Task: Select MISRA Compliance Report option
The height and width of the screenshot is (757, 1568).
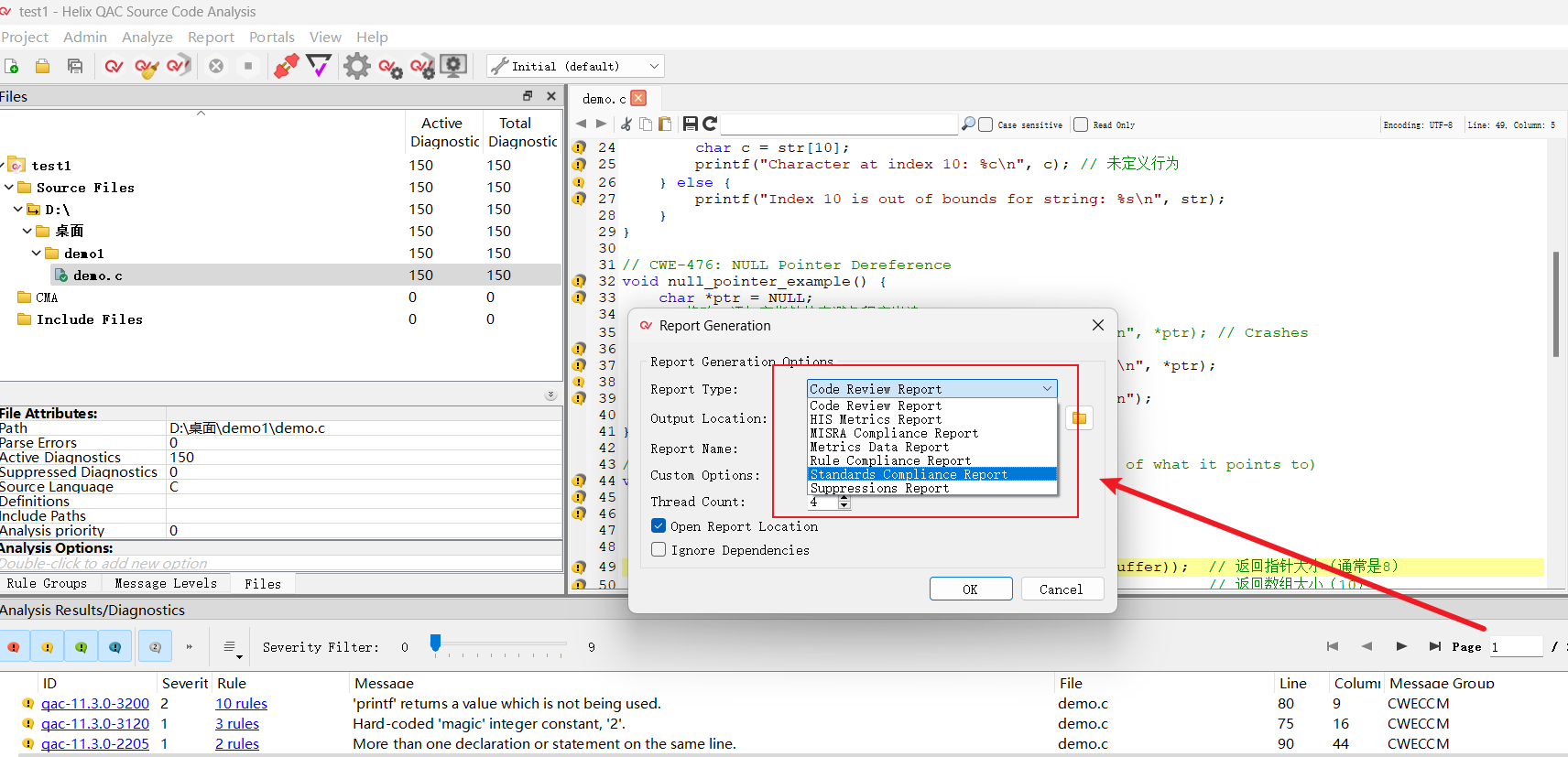Action: (931, 433)
